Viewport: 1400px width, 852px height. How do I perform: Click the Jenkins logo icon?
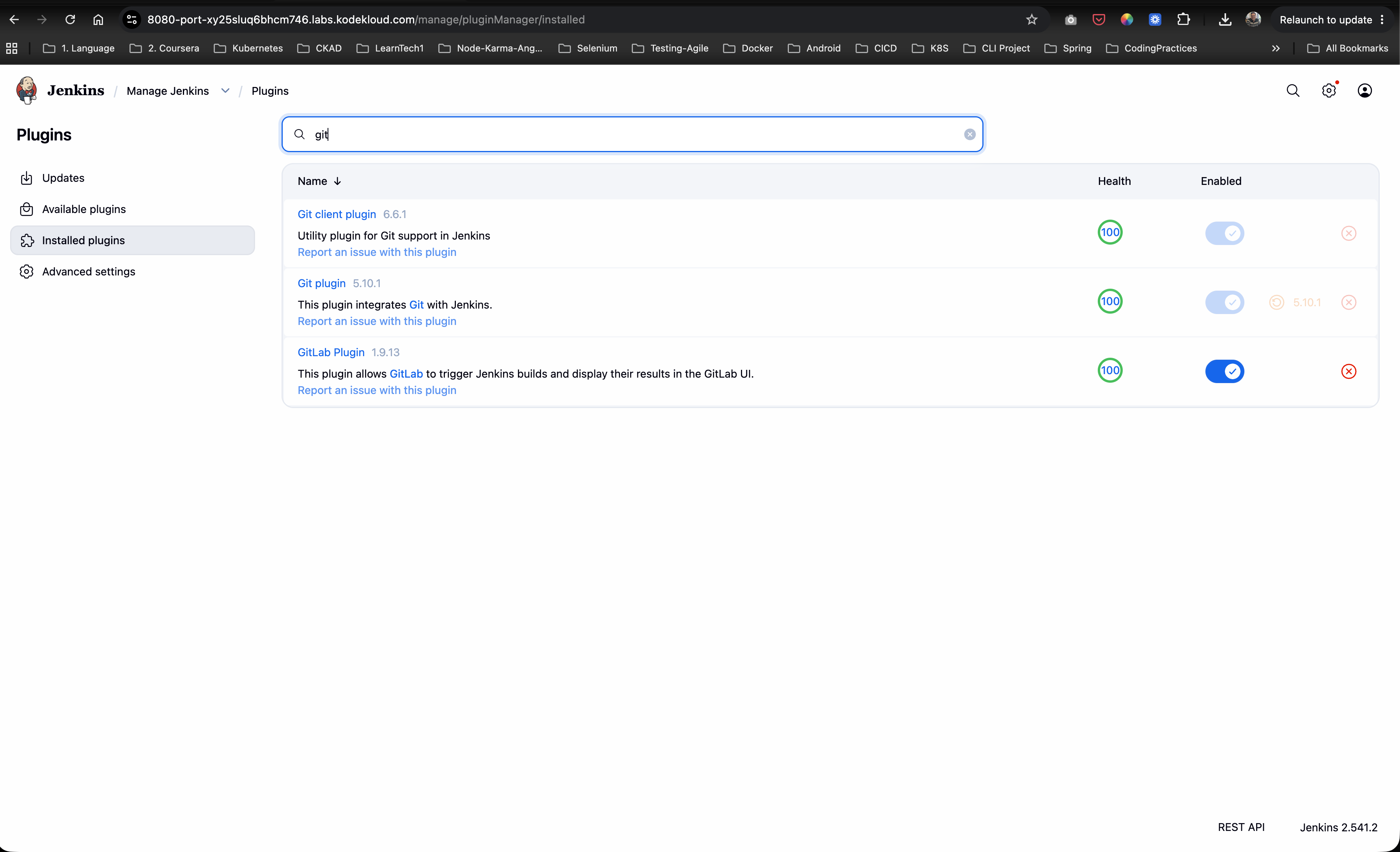(27, 91)
